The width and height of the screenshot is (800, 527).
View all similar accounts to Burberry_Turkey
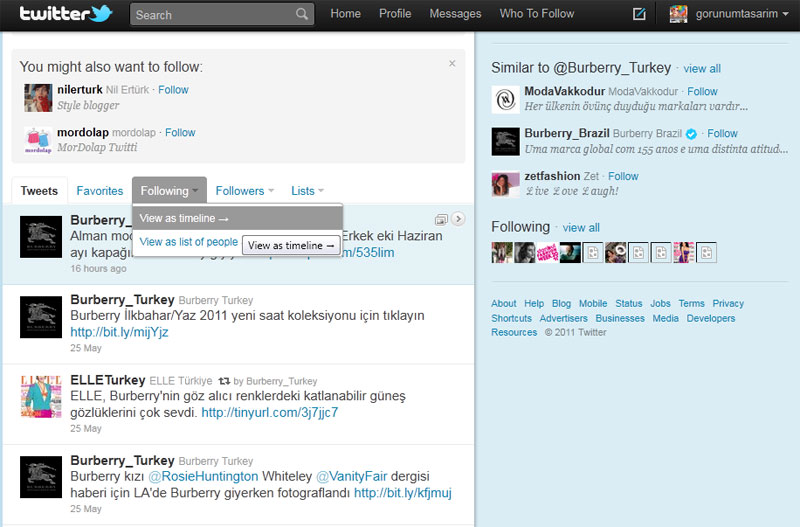(702, 68)
